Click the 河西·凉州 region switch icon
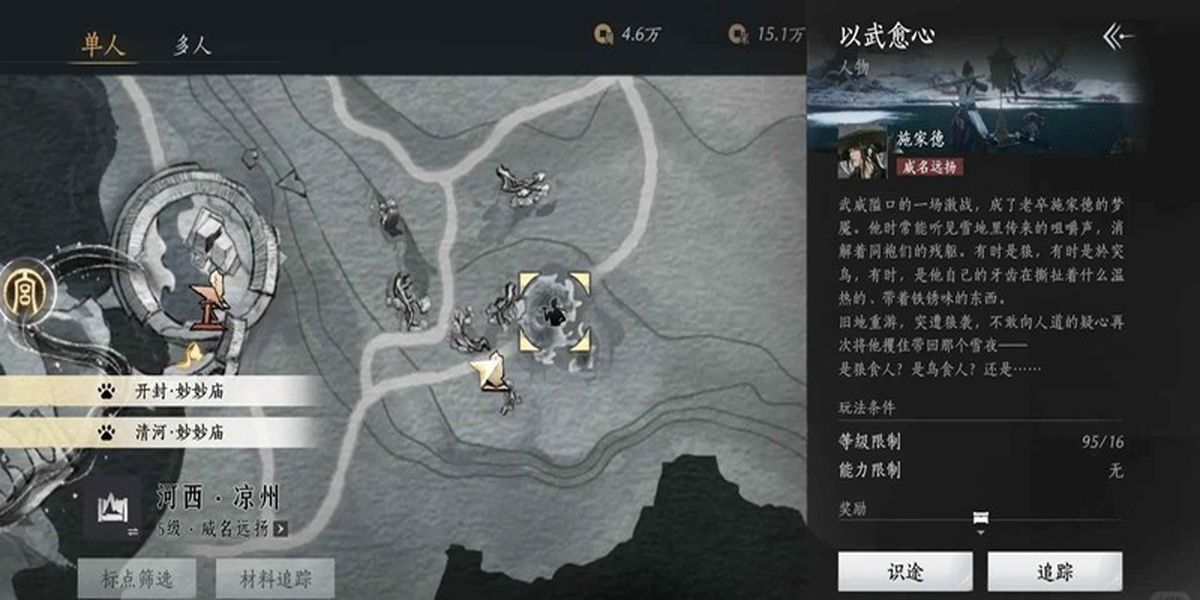This screenshot has height=600, width=1200. pyautogui.click(x=111, y=508)
